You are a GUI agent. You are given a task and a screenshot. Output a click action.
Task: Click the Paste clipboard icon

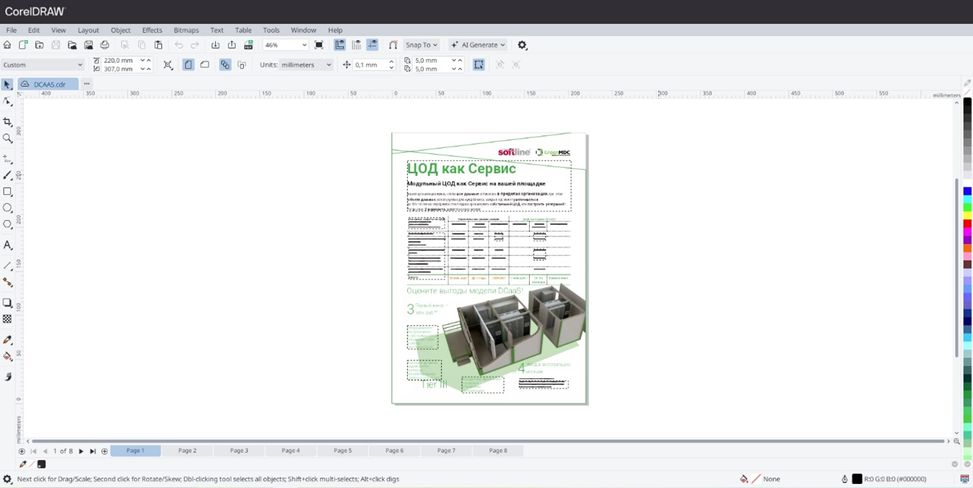coord(158,45)
